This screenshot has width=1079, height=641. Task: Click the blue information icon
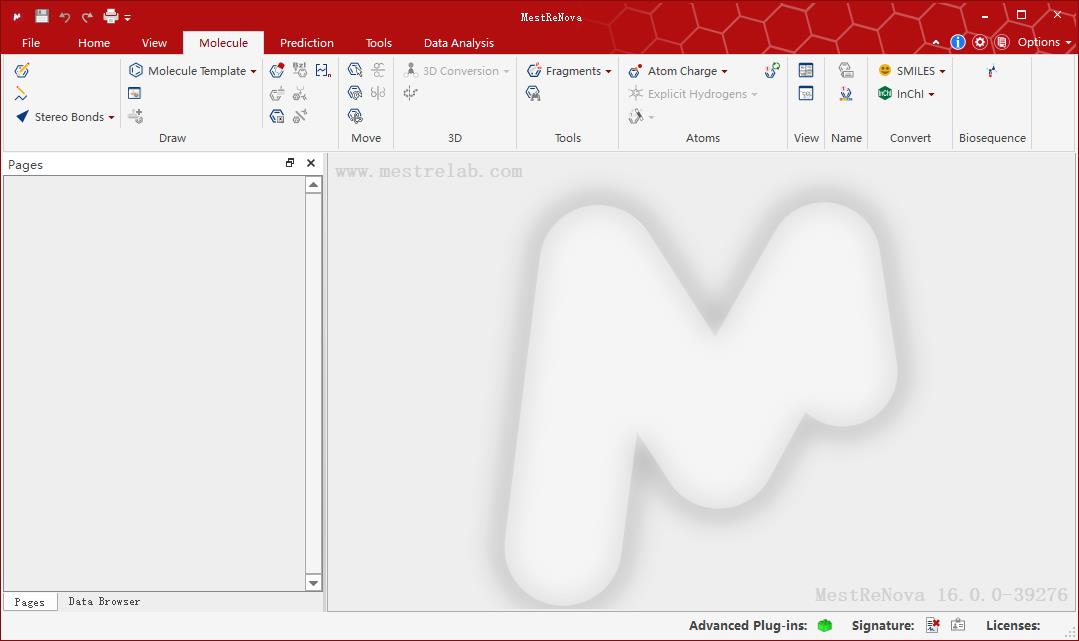pos(958,42)
